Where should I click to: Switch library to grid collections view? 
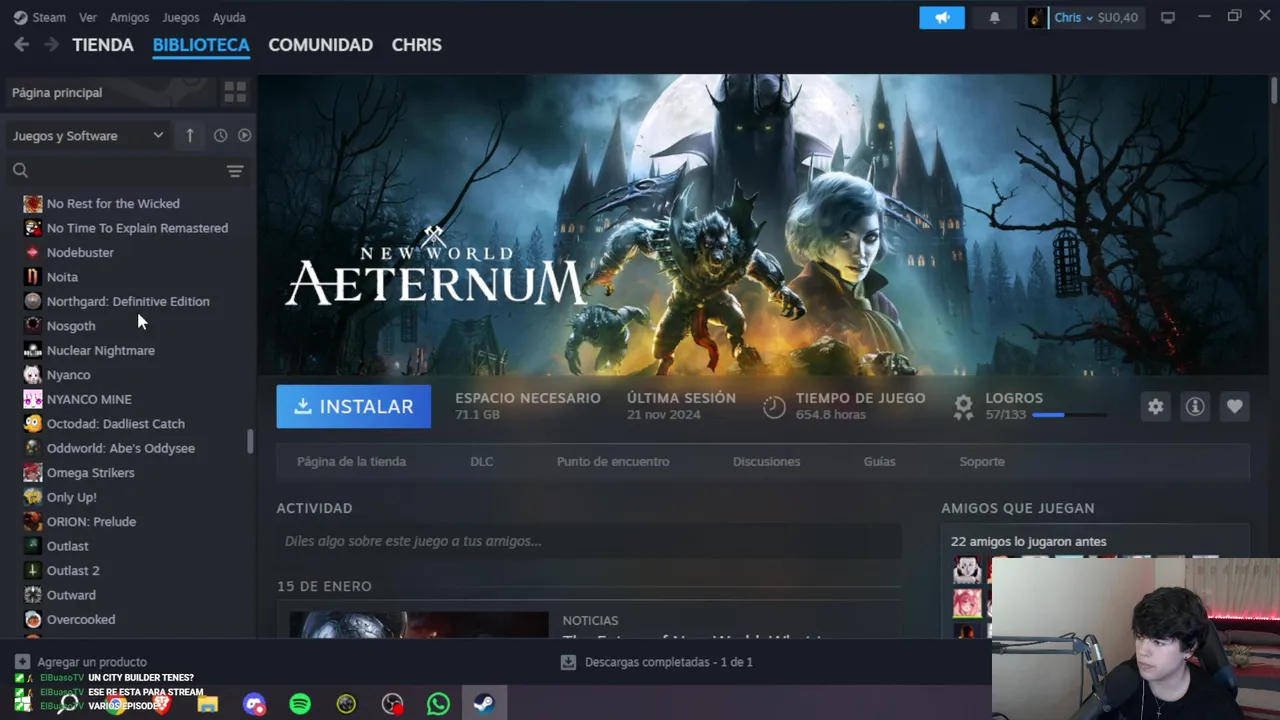[x=235, y=92]
